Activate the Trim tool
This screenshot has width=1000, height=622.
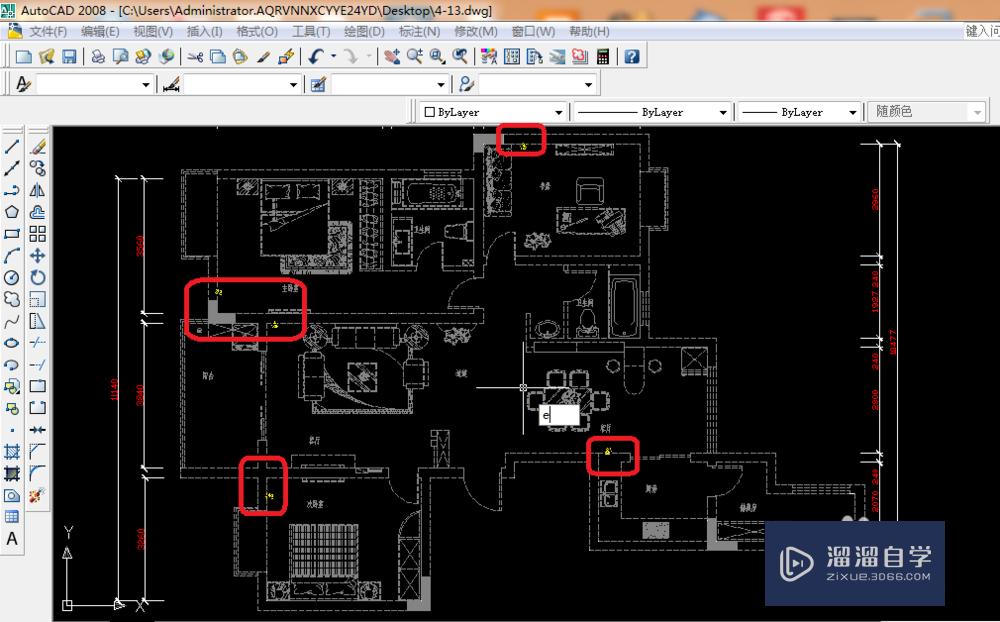coord(38,343)
